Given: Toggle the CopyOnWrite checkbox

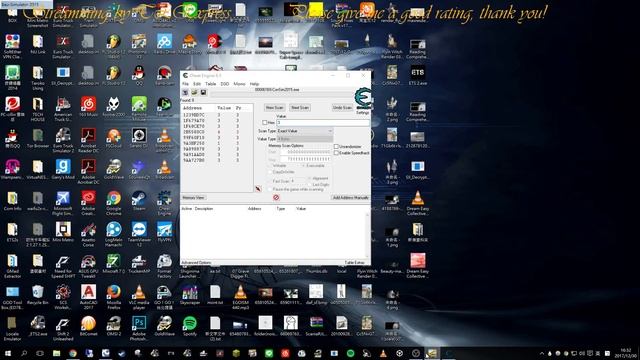Looking at the screenshot, I should coord(271,172).
